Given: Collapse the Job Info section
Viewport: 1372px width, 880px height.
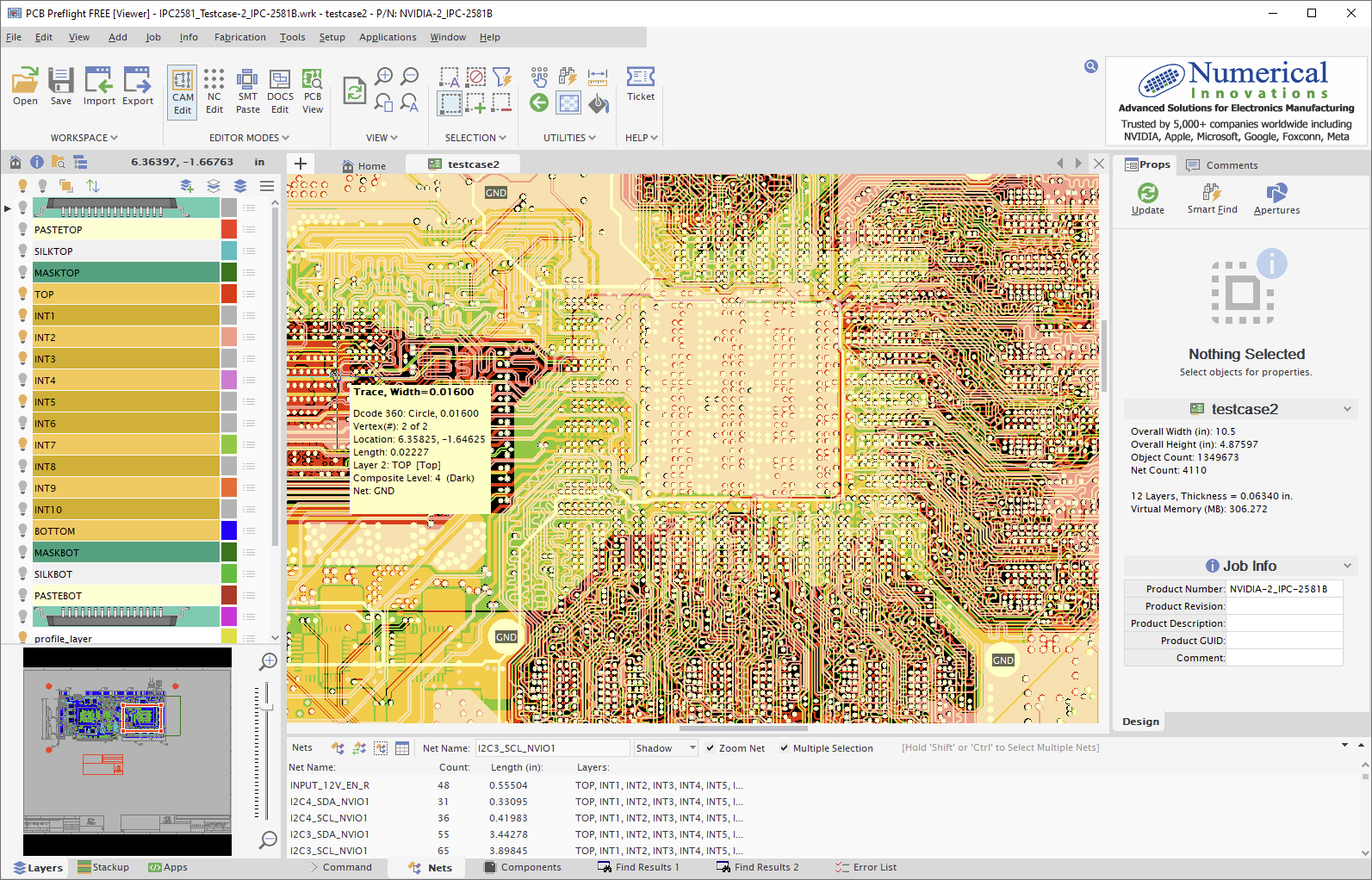Looking at the screenshot, I should point(1348,566).
